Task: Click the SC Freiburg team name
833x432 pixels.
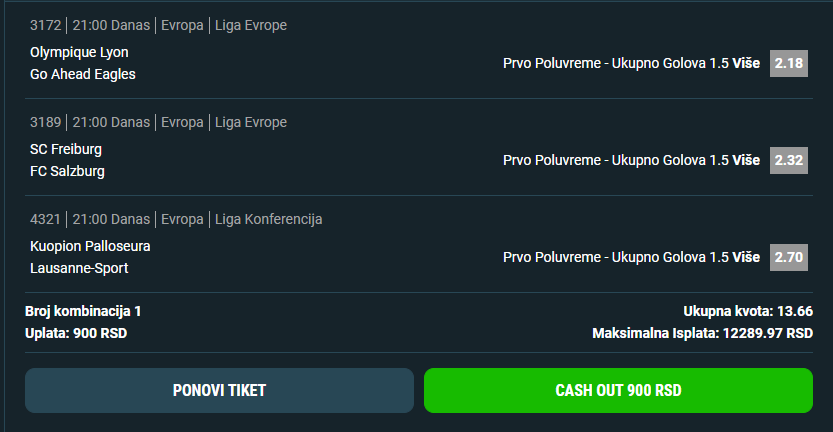Action: (66, 149)
